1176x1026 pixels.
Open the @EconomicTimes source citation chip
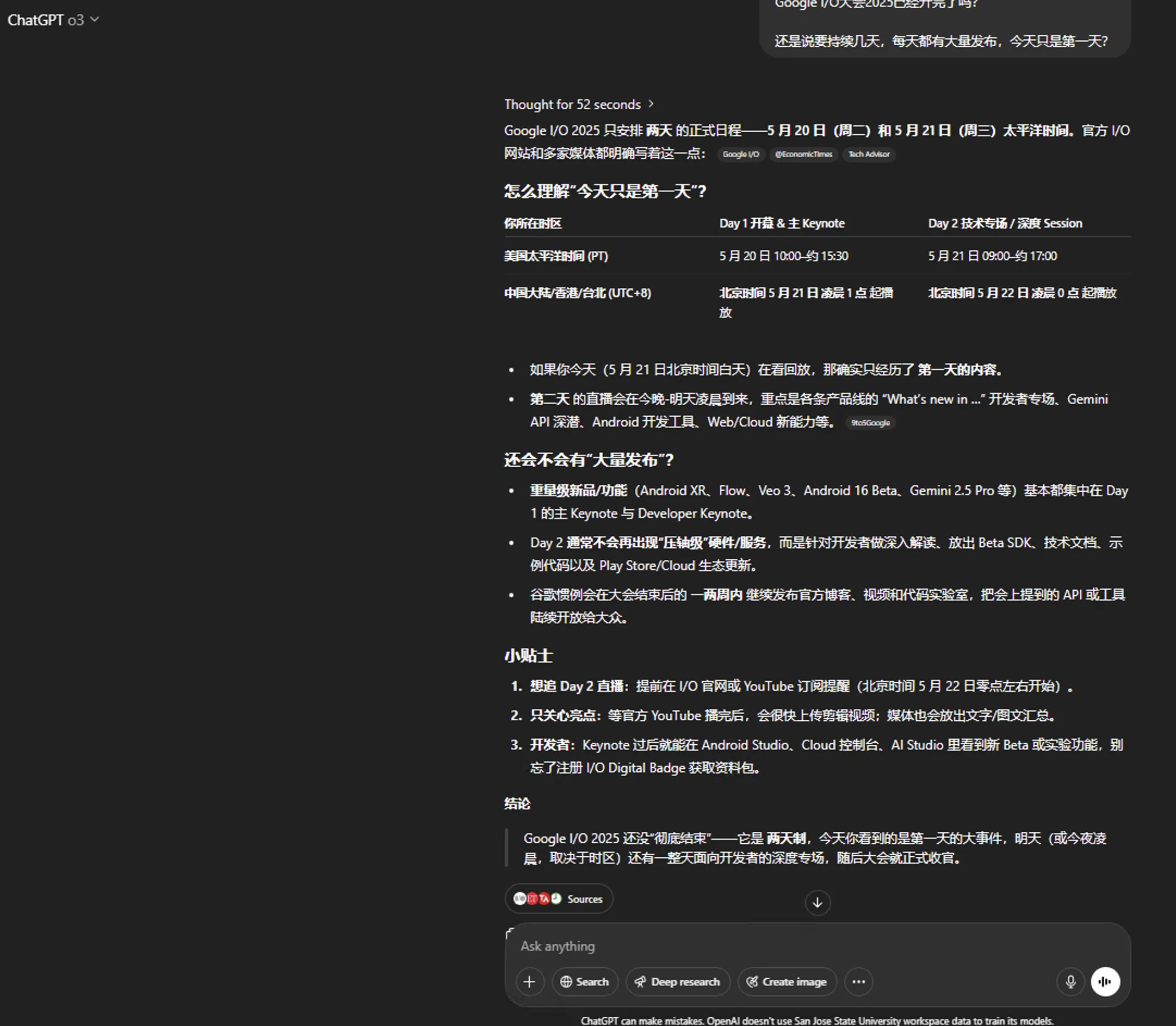pos(803,154)
